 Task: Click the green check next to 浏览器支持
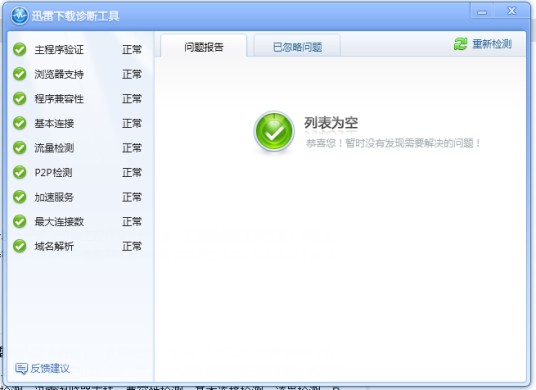[x=19, y=74]
